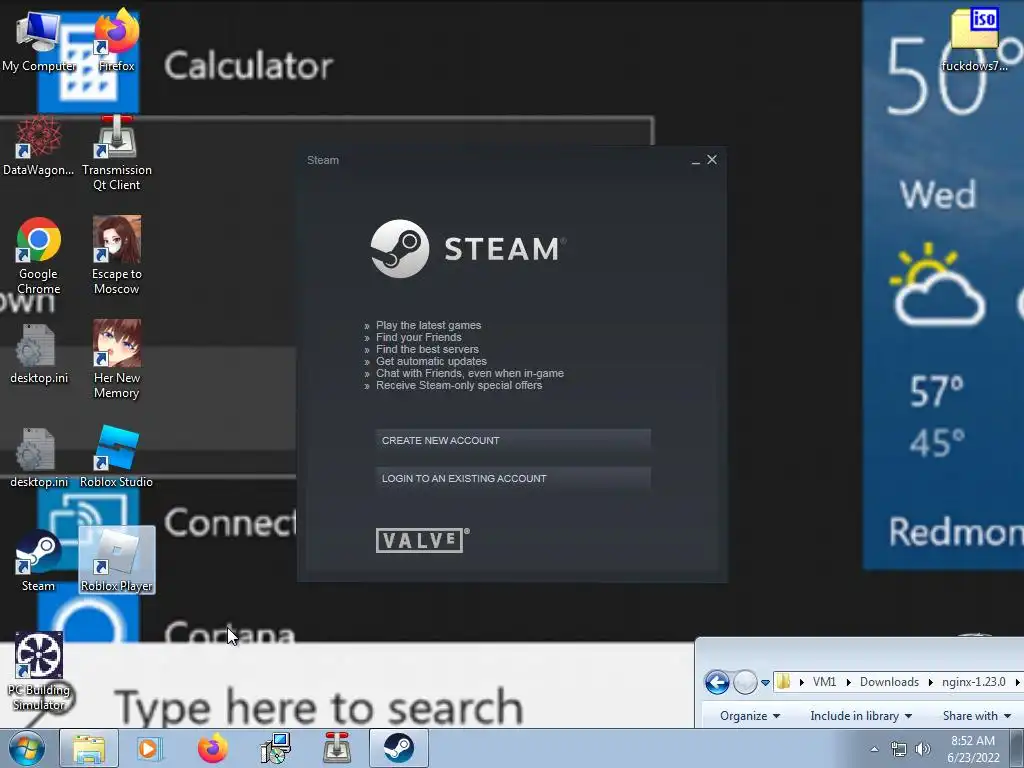The image size is (1024, 768).
Task: Click the 'Find your Friends' text
Action: point(419,337)
